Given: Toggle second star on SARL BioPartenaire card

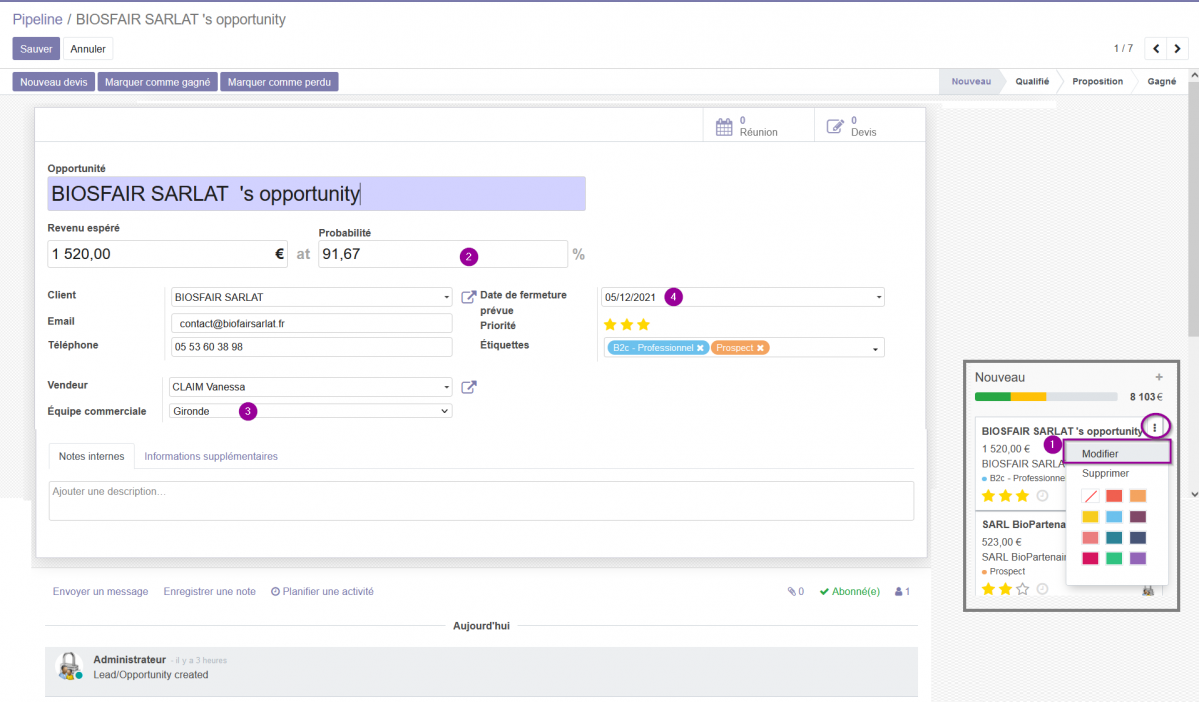Looking at the screenshot, I should (1006, 589).
